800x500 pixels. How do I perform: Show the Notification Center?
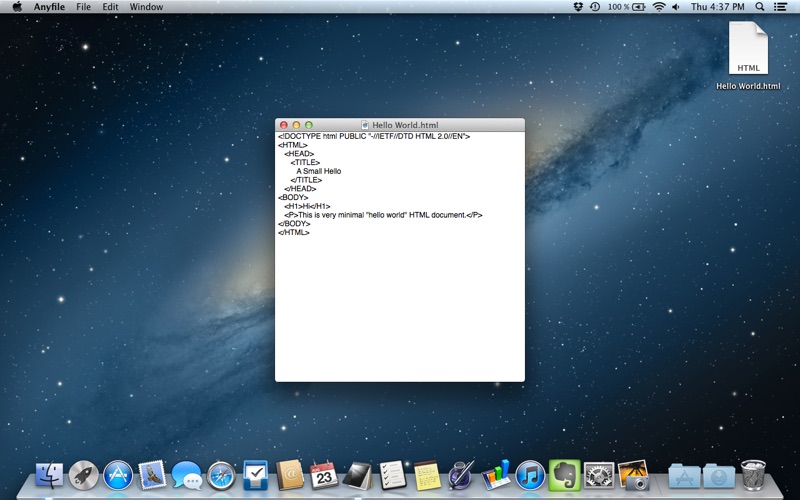[x=780, y=7]
